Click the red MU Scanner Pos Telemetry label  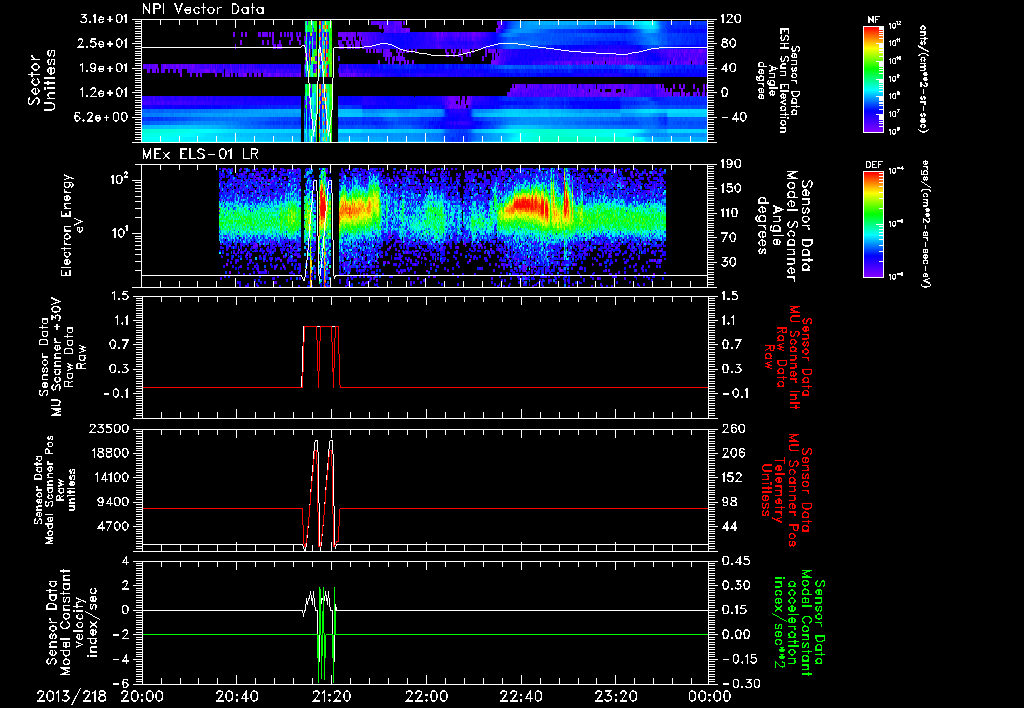786,490
